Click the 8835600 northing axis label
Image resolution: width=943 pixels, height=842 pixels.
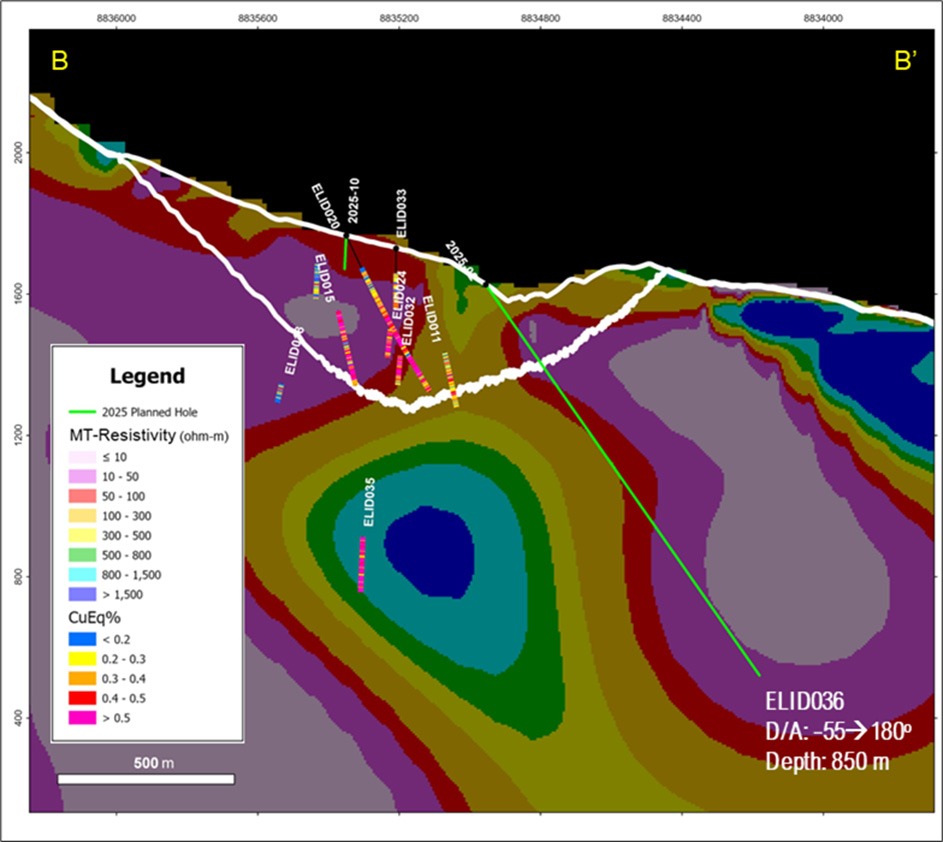tap(258, 19)
